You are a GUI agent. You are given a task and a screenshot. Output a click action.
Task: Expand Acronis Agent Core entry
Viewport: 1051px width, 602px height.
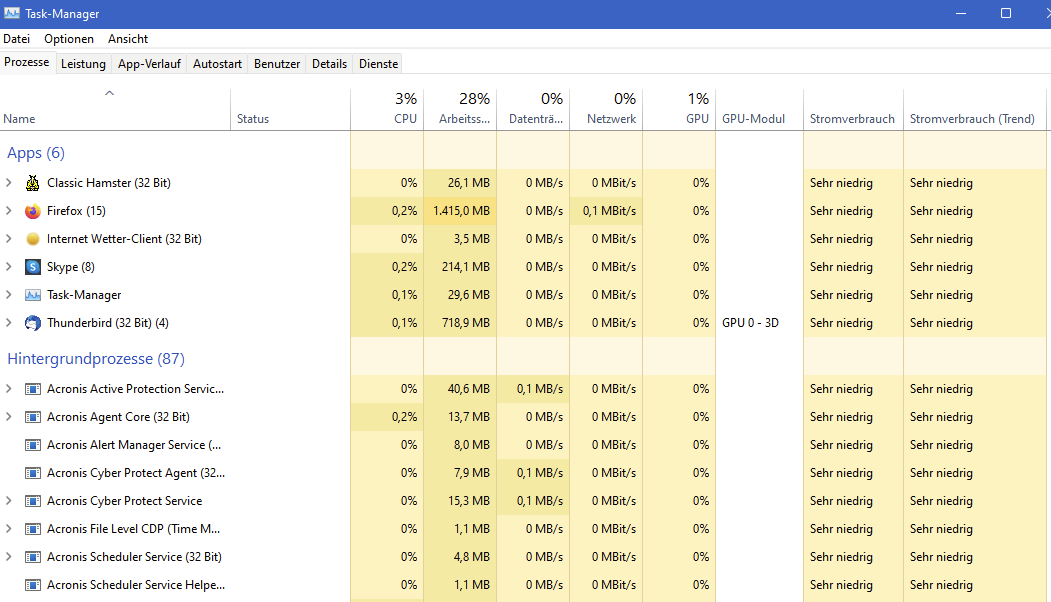tap(9, 417)
